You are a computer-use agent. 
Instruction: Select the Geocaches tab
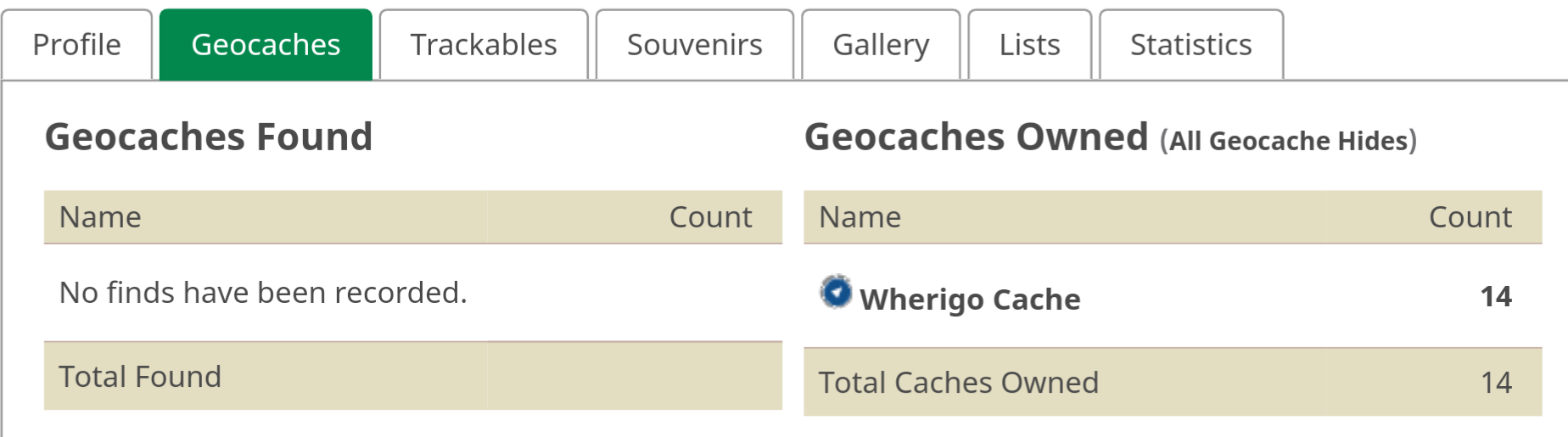click(x=266, y=45)
